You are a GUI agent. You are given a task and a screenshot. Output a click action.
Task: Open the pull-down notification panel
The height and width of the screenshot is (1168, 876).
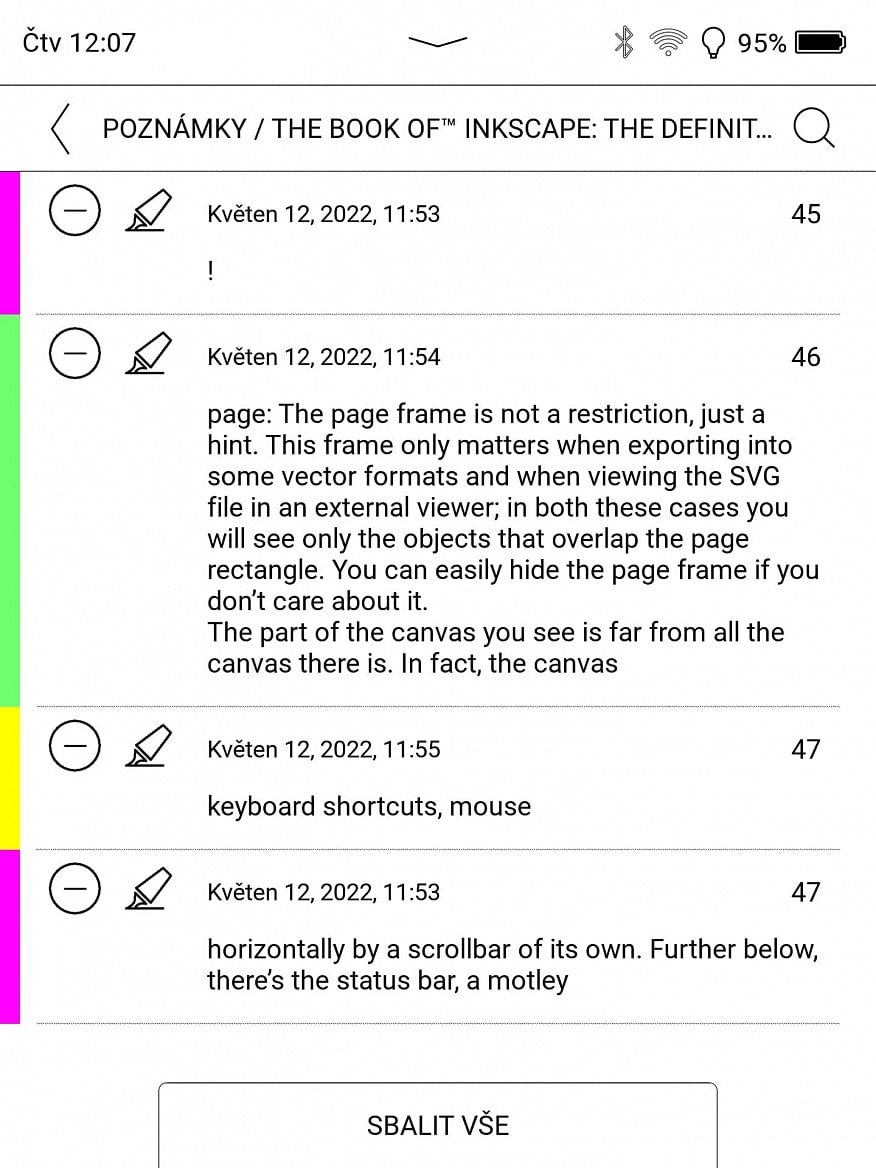[x=437, y=41]
